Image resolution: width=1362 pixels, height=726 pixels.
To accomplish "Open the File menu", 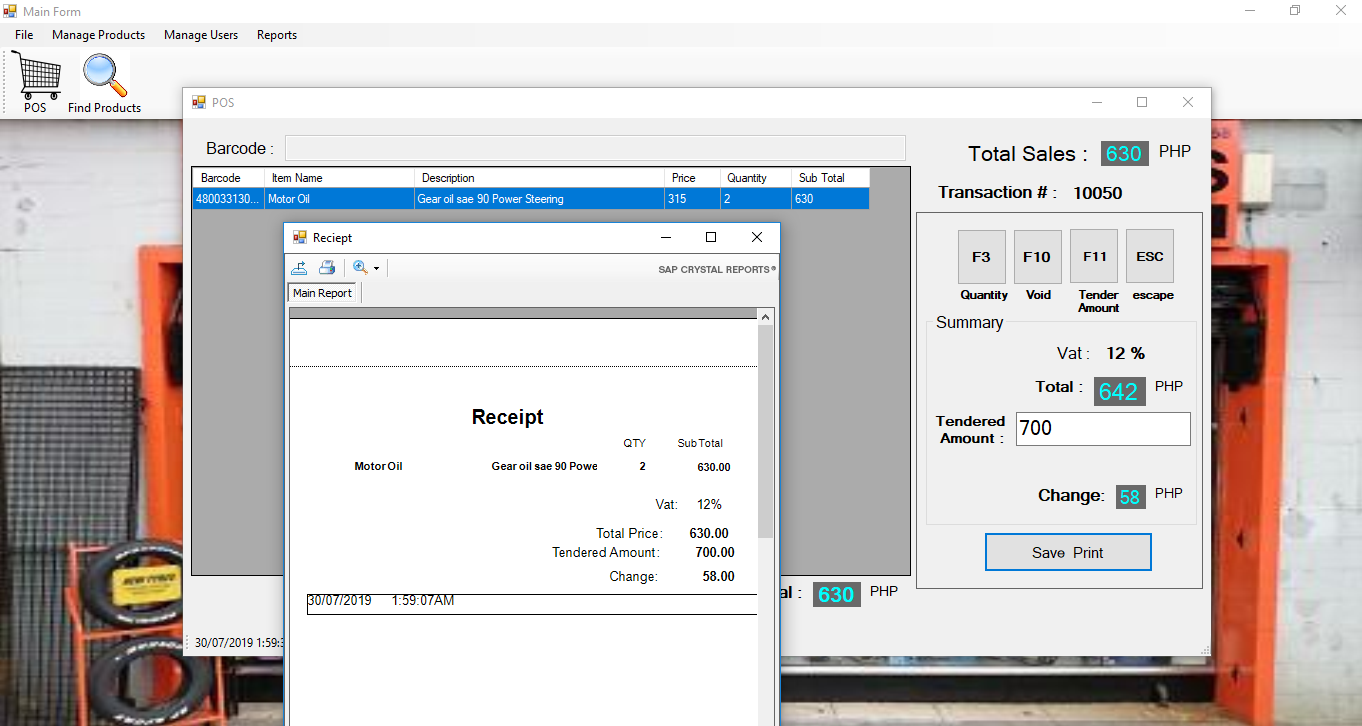I will (x=23, y=34).
